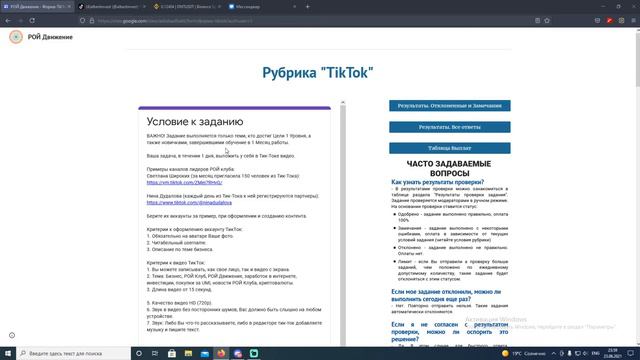Image resolution: width=640 pixels, height=360 pixels.
Task: Open the vm.tiktok.com link for Светлана Широких
Action: (184, 182)
